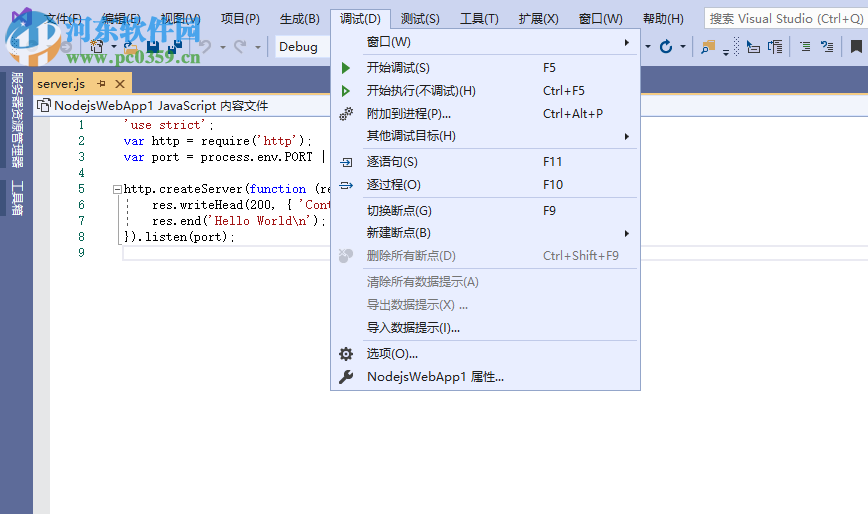Select 开始执行(不调试)(H) entry
Image resolution: width=868 pixels, height=514 pixels.
pos(485,91)
